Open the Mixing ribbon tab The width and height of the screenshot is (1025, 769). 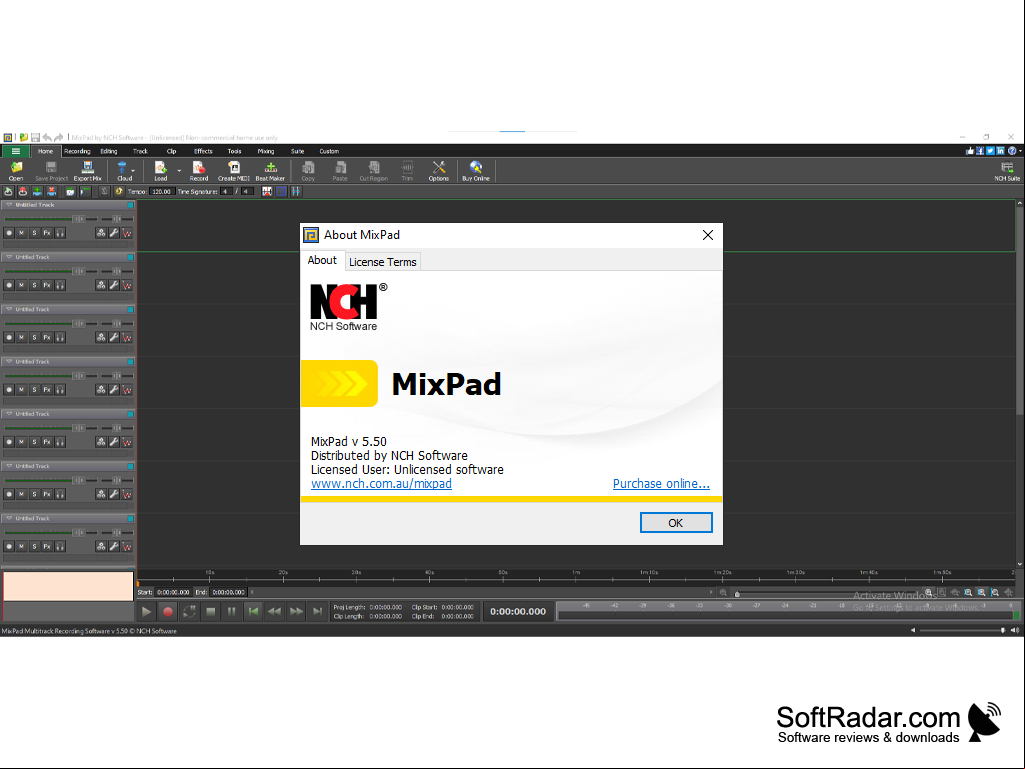pyautogui.click(x=265, y=151)
